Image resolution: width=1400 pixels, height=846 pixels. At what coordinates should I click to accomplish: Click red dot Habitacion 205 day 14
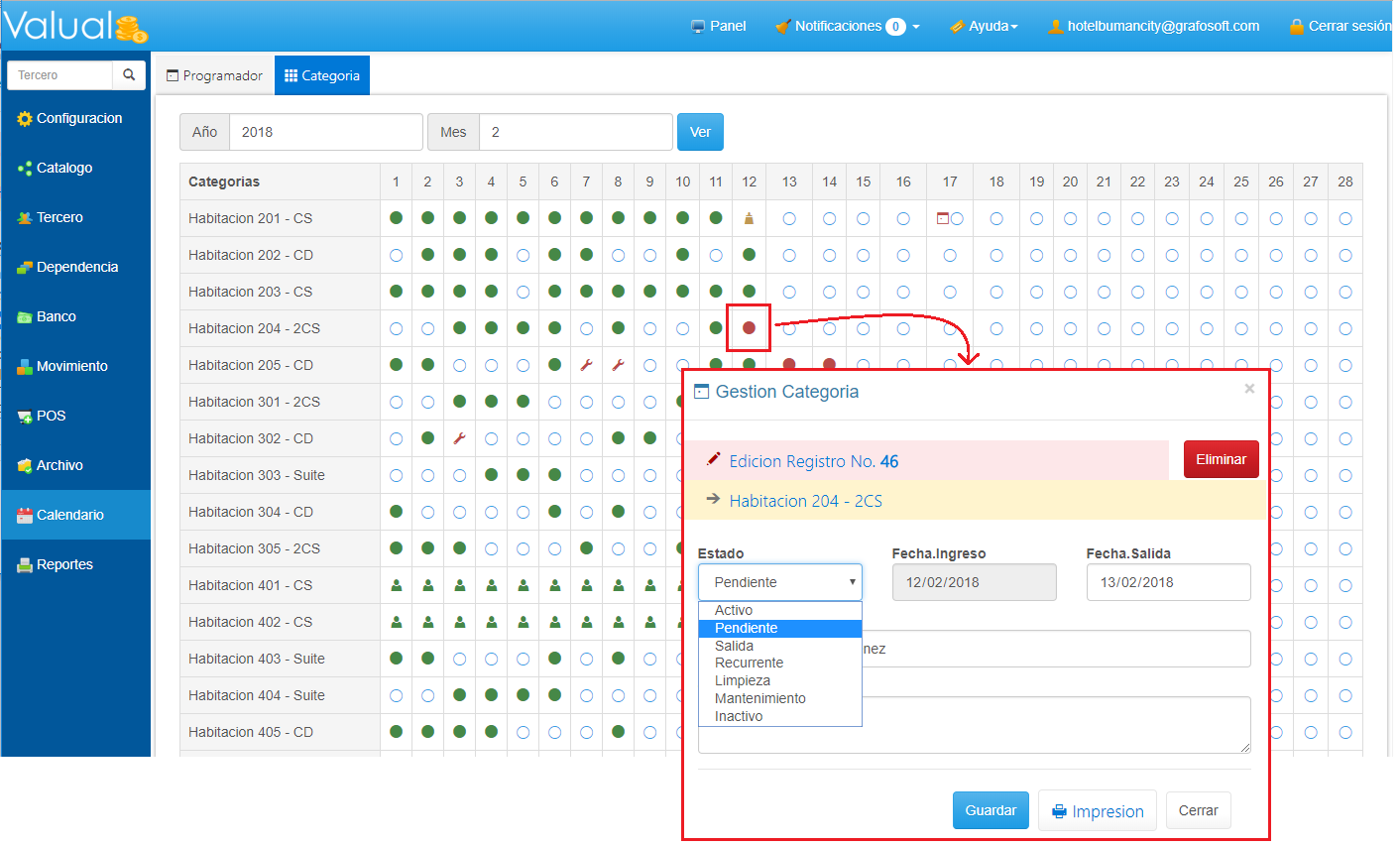(829, 365)
